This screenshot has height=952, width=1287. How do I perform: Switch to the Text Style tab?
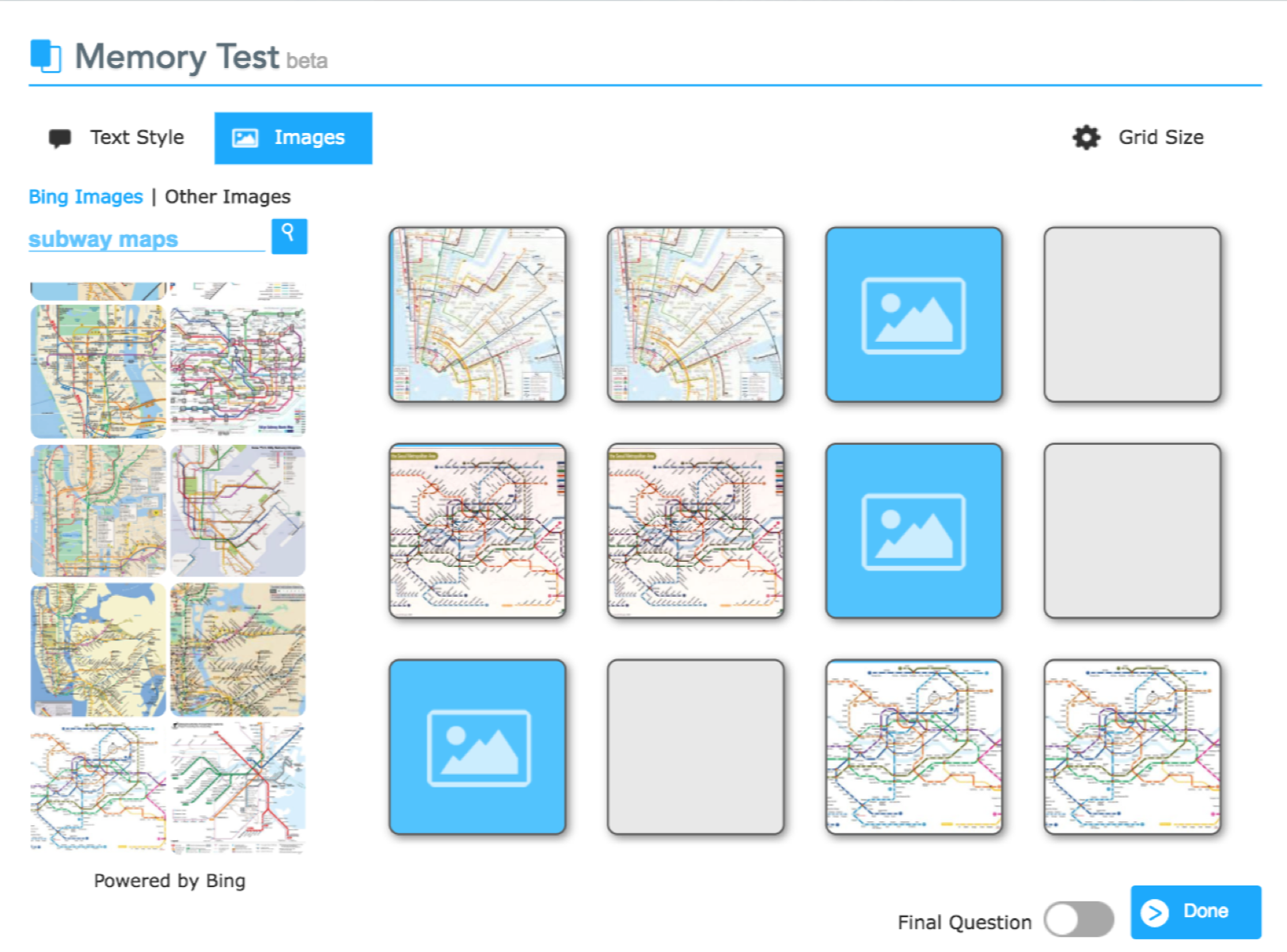point(117,138)
